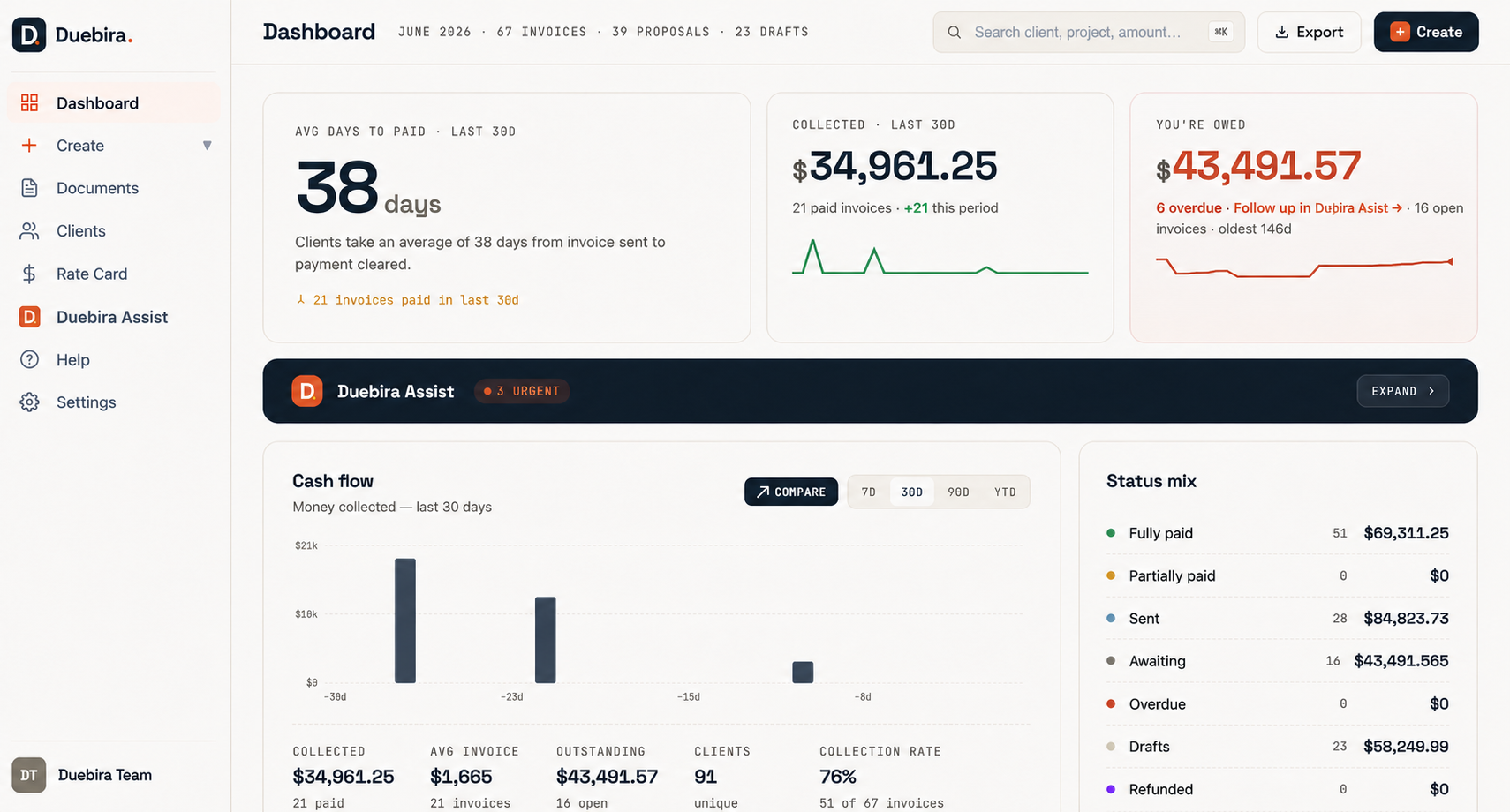1510x812 pixels.
Task: Click the 3 Urgent badge
Action: click(522, 391)
